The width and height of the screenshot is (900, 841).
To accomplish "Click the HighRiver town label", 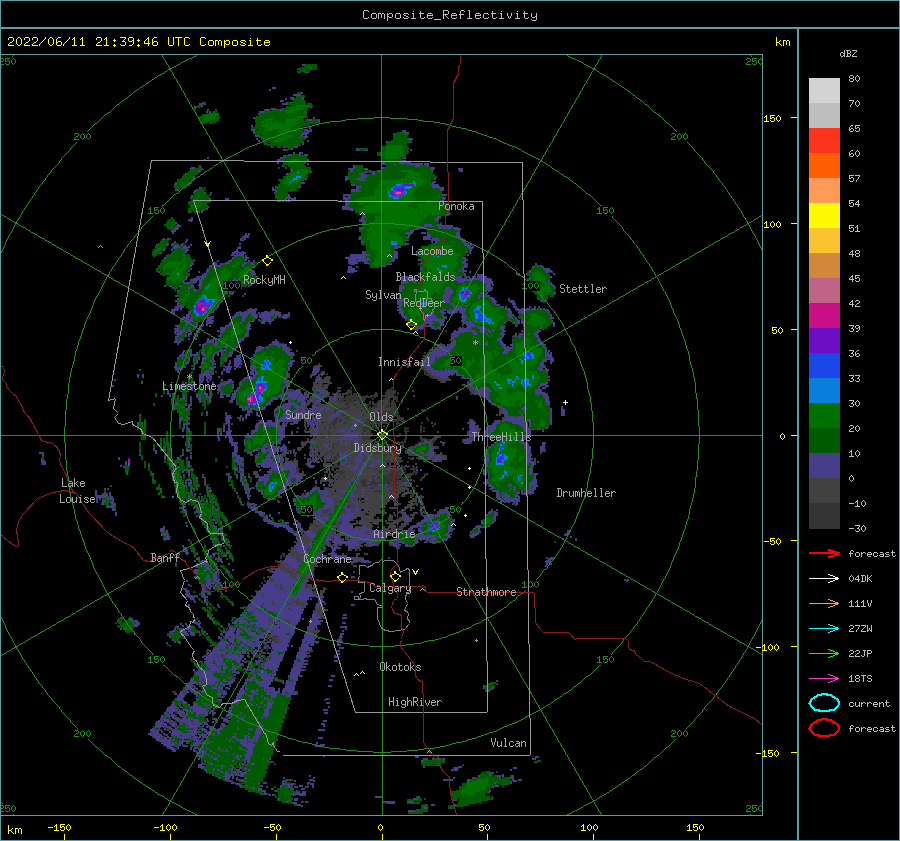I will pyautogui.click(x=415, y=702).
